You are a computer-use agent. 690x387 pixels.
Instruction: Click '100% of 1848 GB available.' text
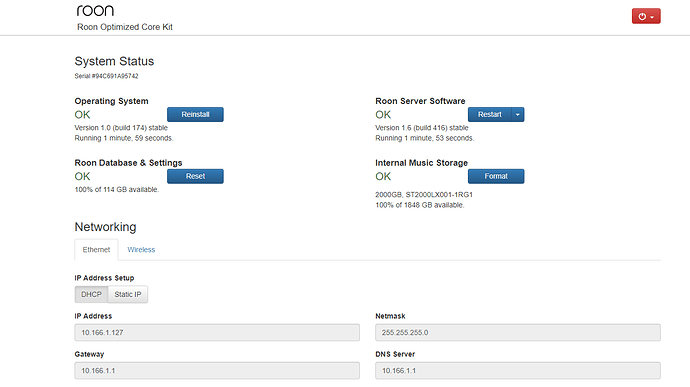[419, 205]
